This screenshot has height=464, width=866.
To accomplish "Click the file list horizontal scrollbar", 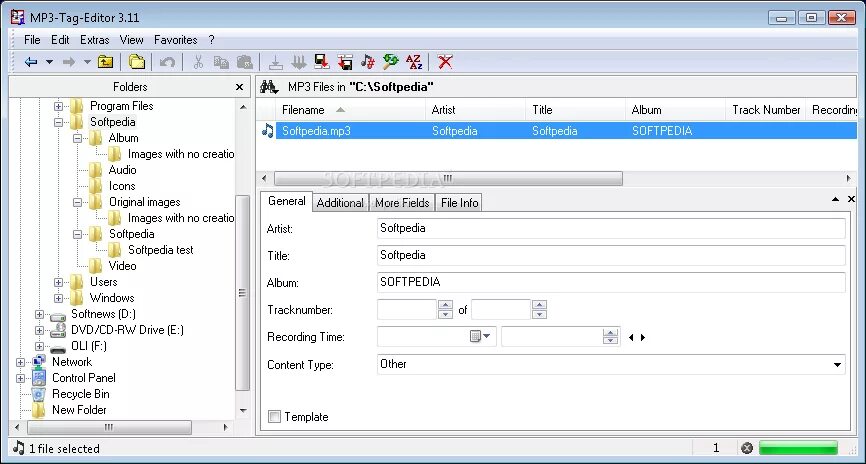I will tap(448, 178).
